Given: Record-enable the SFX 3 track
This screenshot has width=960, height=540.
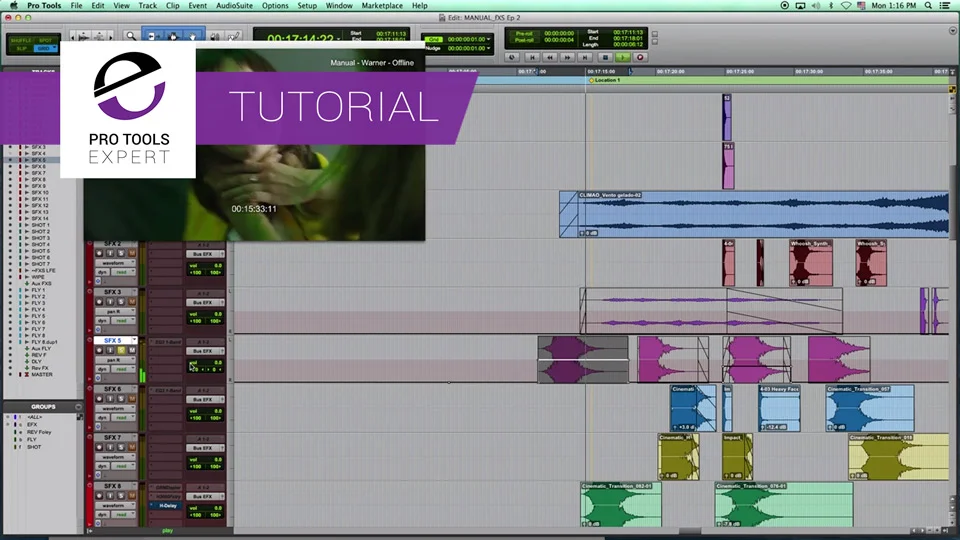Looking at the screenshot, I should pyautogui.click(x=99, y=302).
